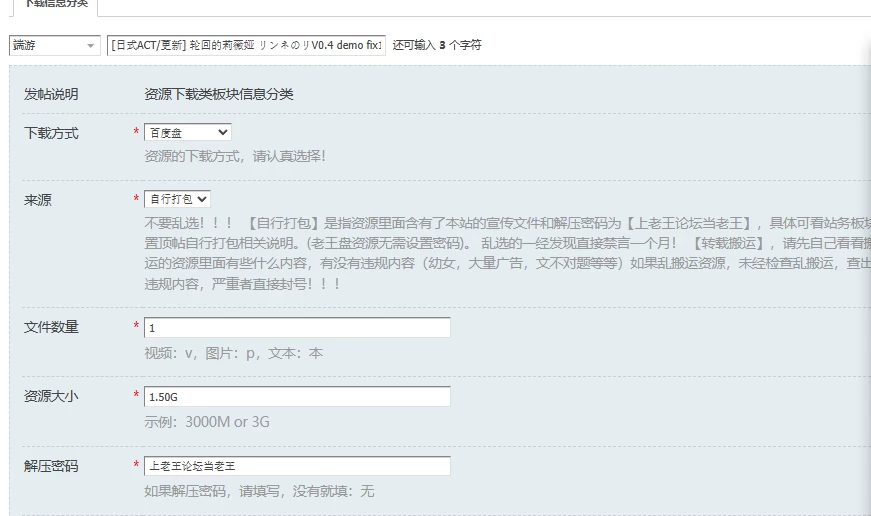871x516 pixels.
Task: Click the 来源 label
Action: tap(38, 200)
